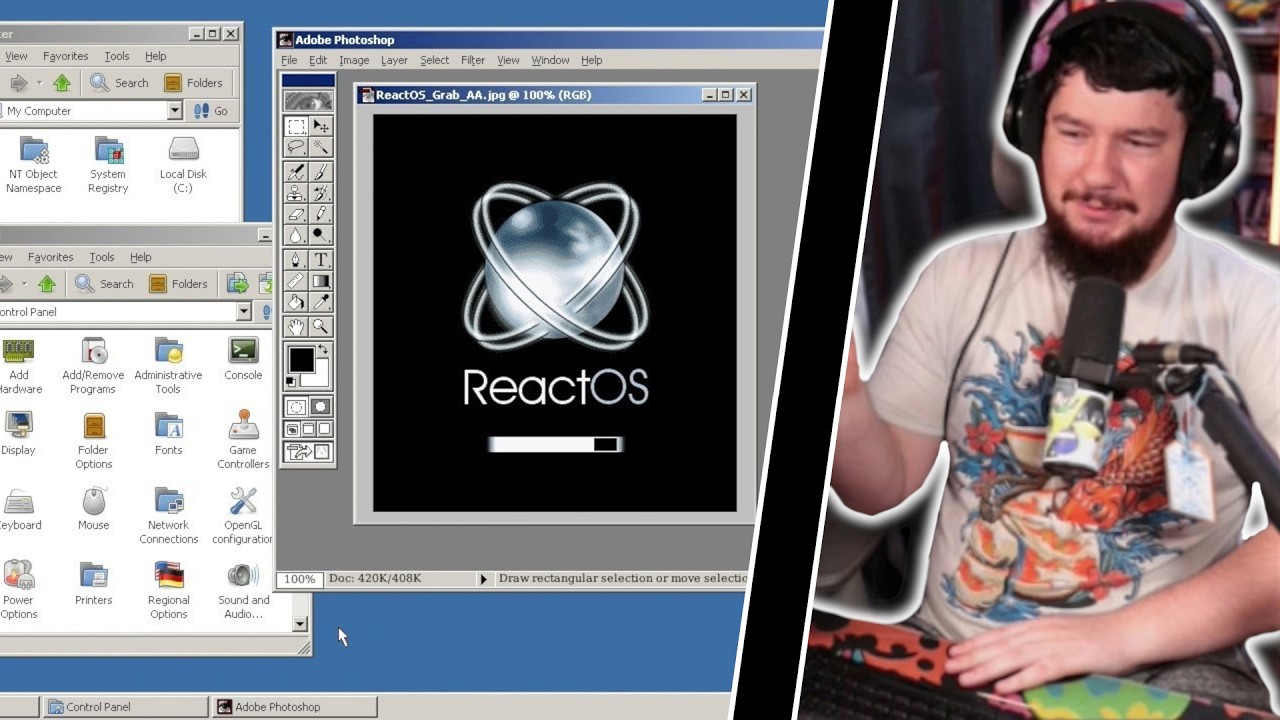Screen dimensions: 1280x720
Task: Click Jump to ImageReady button in toolbox
Action: 309,453
